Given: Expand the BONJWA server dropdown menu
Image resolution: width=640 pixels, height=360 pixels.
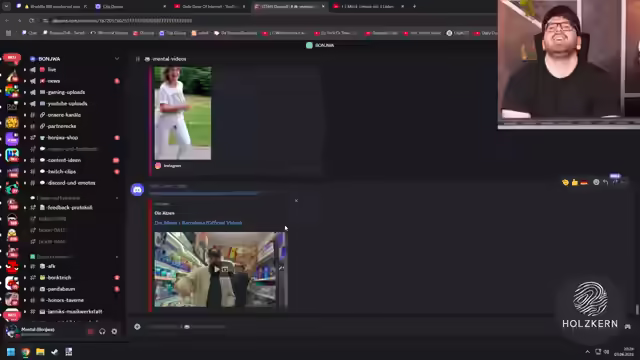Looking at the screenshot, I should click(x=117, y=59).
